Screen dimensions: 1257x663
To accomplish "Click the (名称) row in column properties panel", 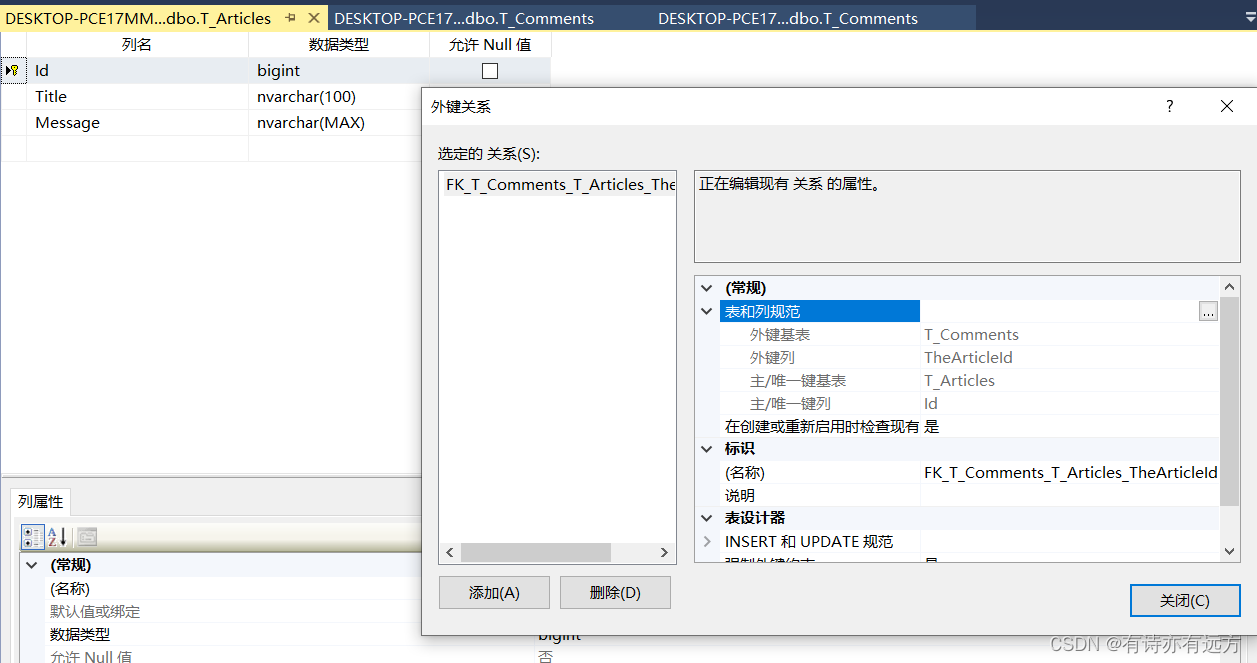I will 222,589.
